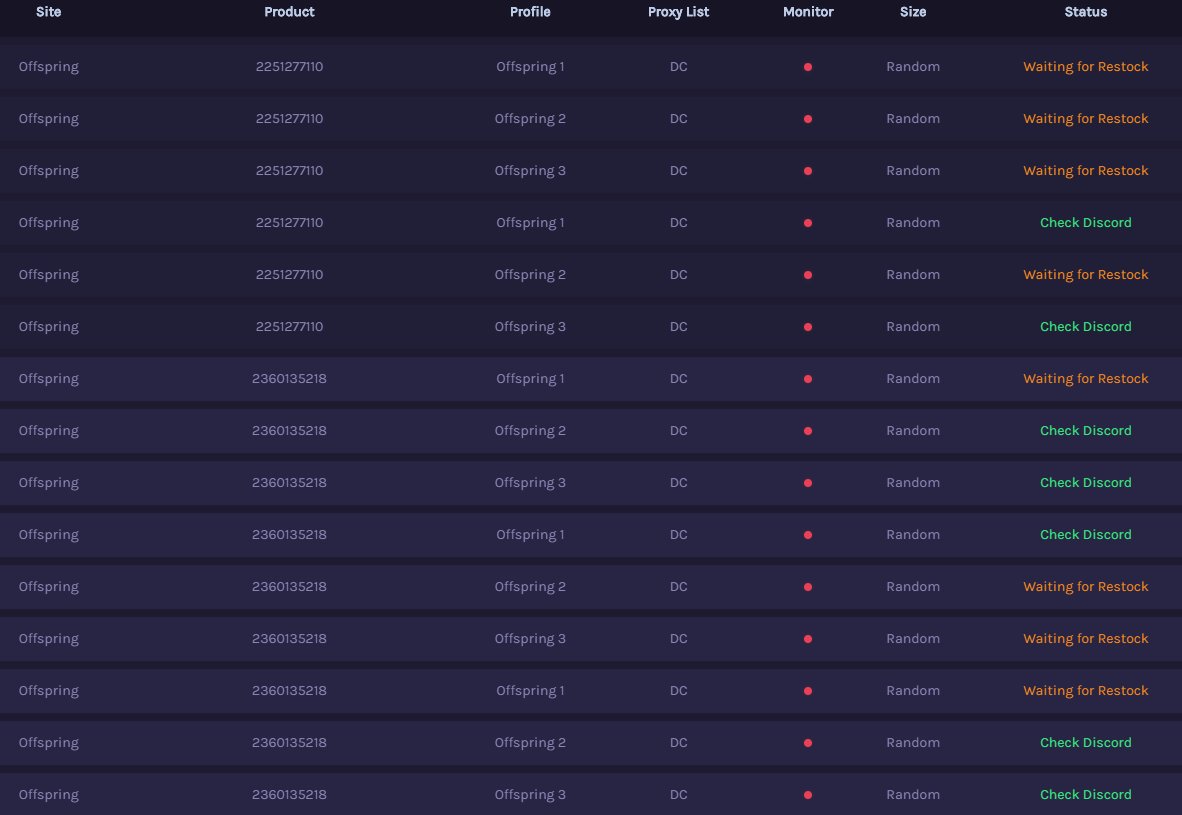Click Offspring 1 profile in 2251277110 Waiting for Restock row
This screenshot has width=1182, height=815.
point(530,66)
